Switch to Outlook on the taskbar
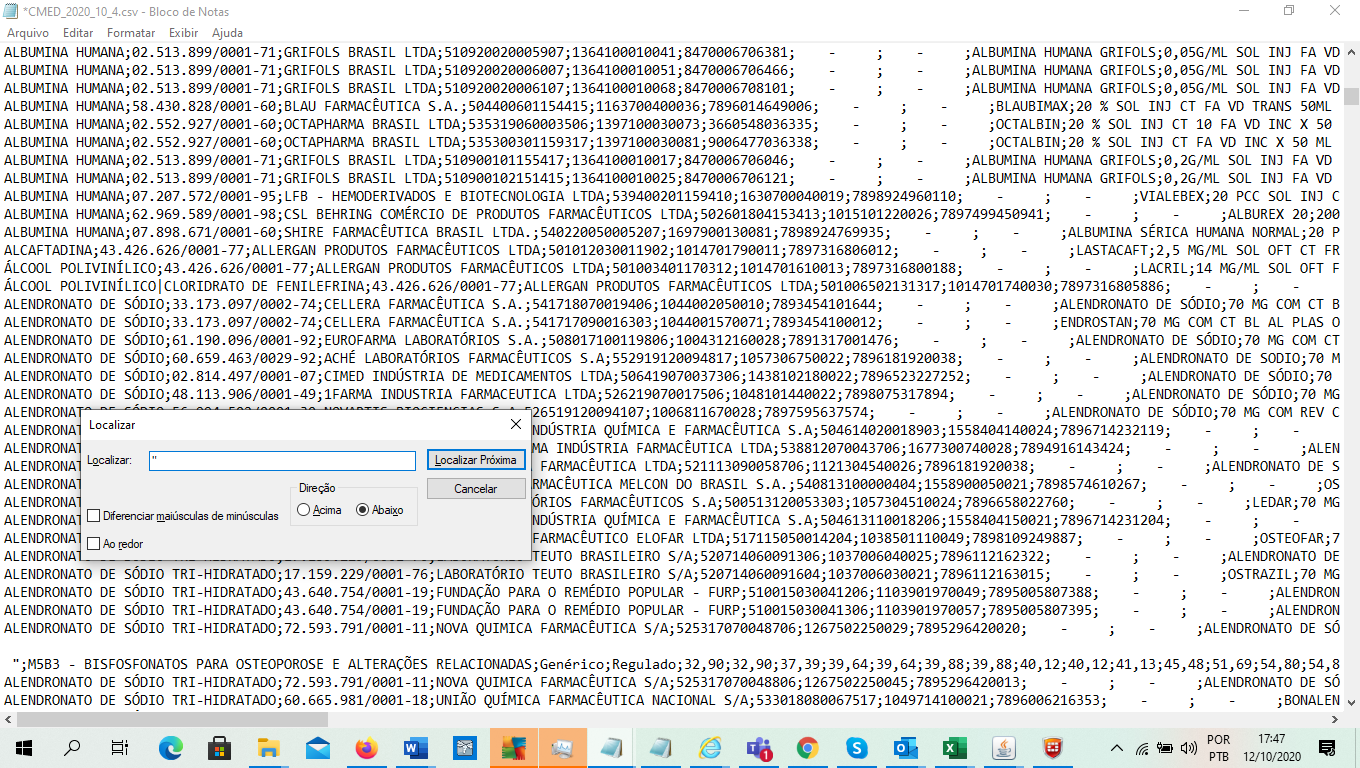The image size is (1360, 768). pyautogui.click(x=905, y=747)
